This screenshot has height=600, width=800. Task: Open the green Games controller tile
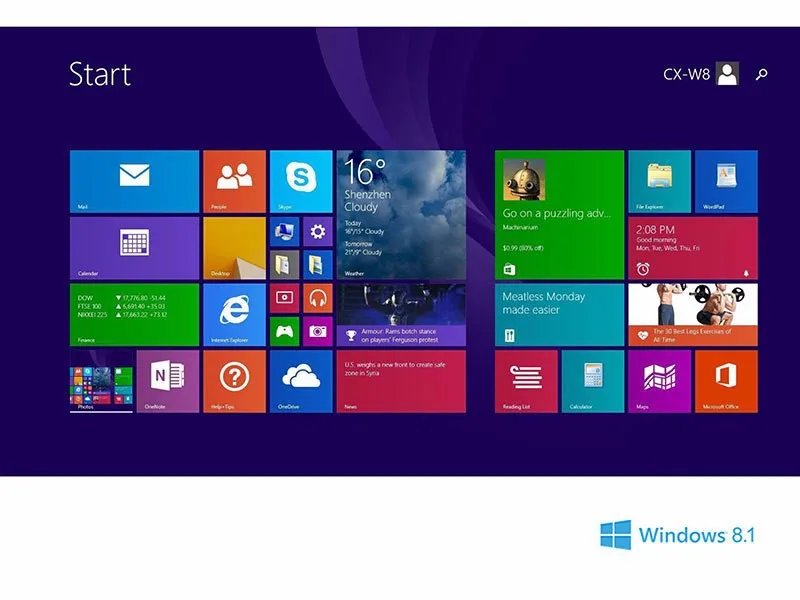click(284, 332)
